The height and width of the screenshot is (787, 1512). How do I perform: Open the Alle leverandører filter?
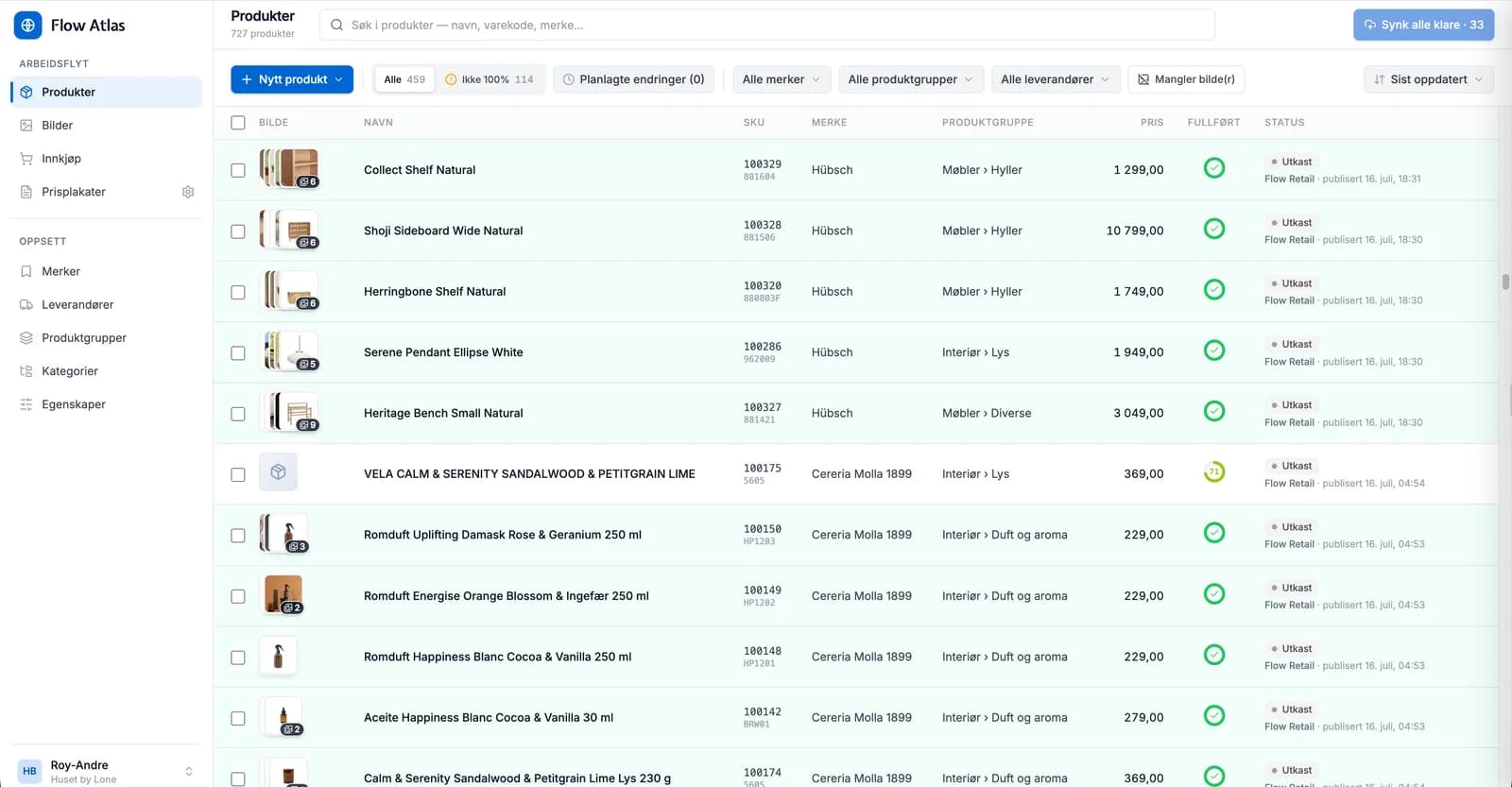coord(1056,79)
